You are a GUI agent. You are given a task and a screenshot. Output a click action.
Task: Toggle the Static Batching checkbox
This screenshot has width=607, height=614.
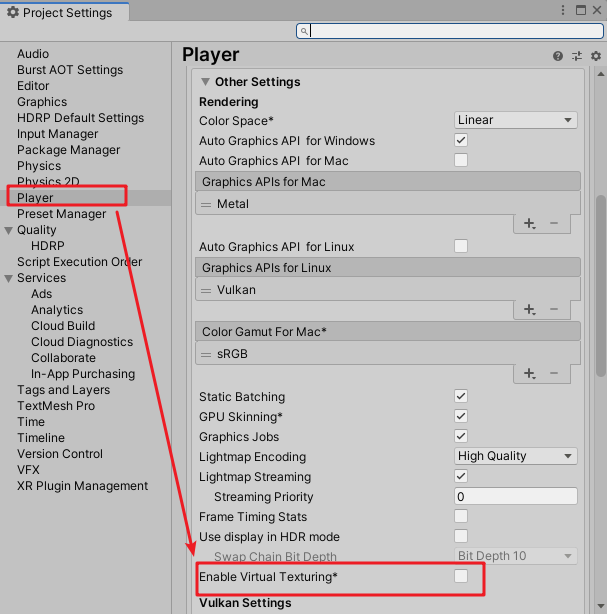[x=461, y=396]
